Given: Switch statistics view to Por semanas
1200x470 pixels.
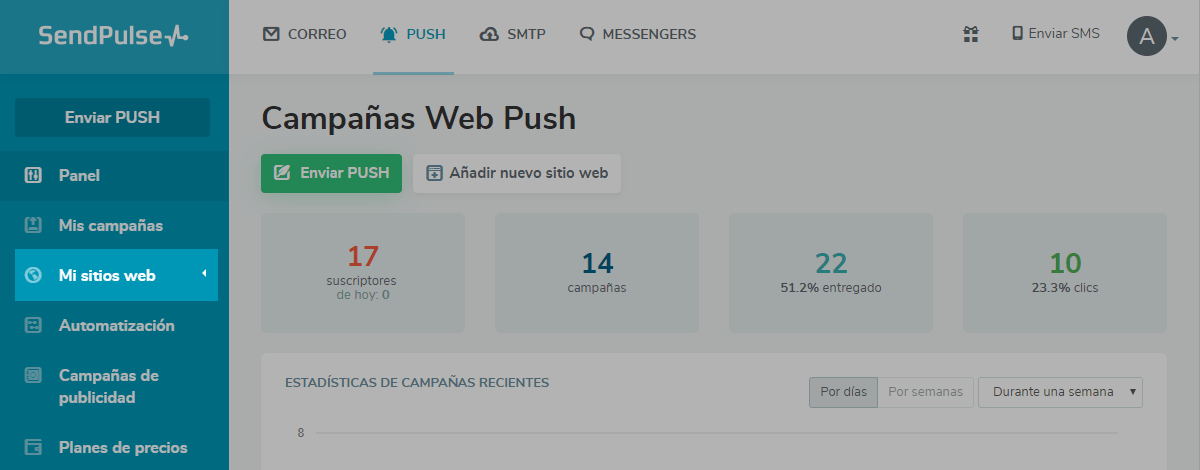Looking at the screenshot, I should click(x=925, y=392).
